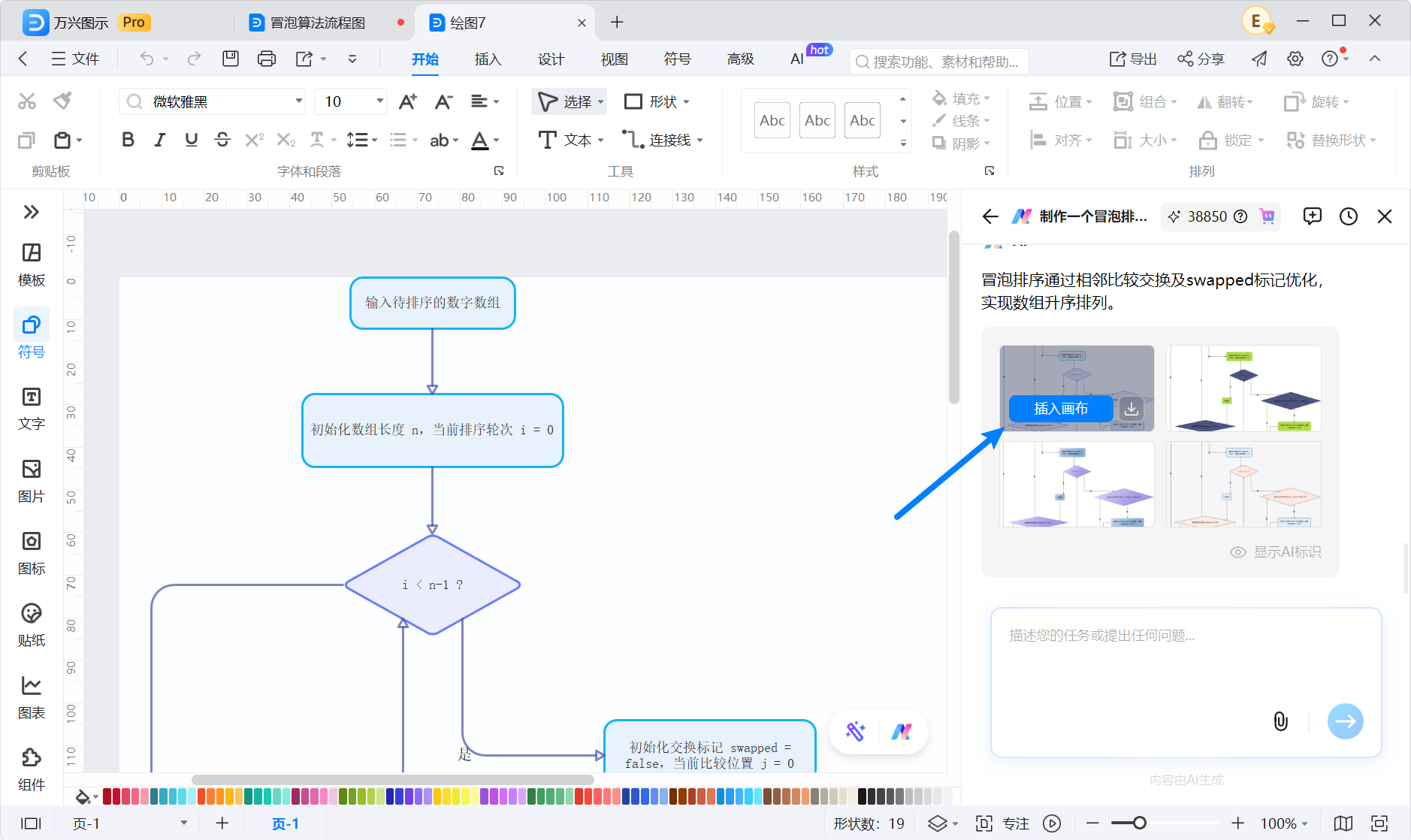
Task: Click the Undo arrow icon
Action: [x=147, y=59]
